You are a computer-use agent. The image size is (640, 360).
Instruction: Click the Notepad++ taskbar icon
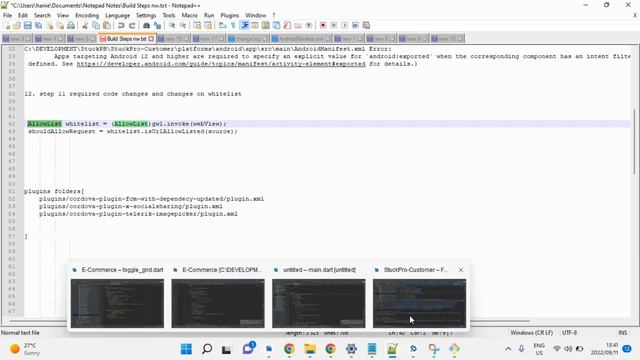click(x=392, y=349)
